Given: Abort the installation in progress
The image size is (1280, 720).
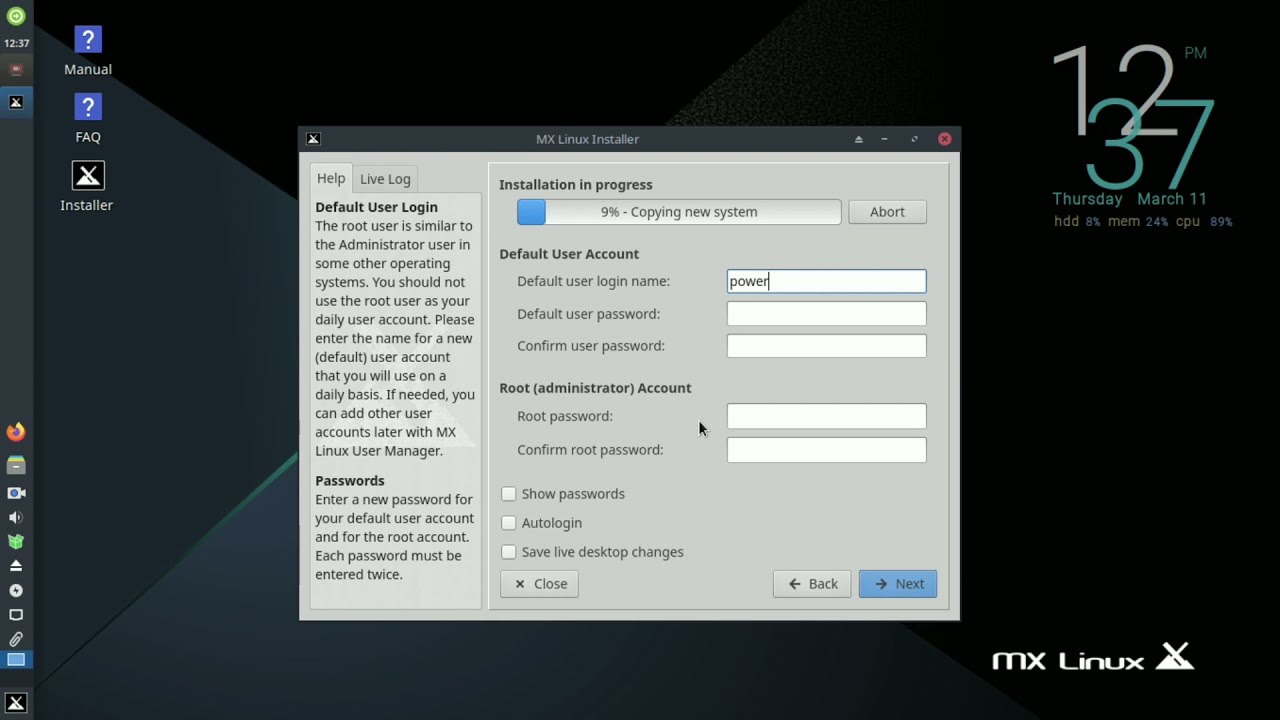Looking at the screenshot, I should [x=887, y=212].
